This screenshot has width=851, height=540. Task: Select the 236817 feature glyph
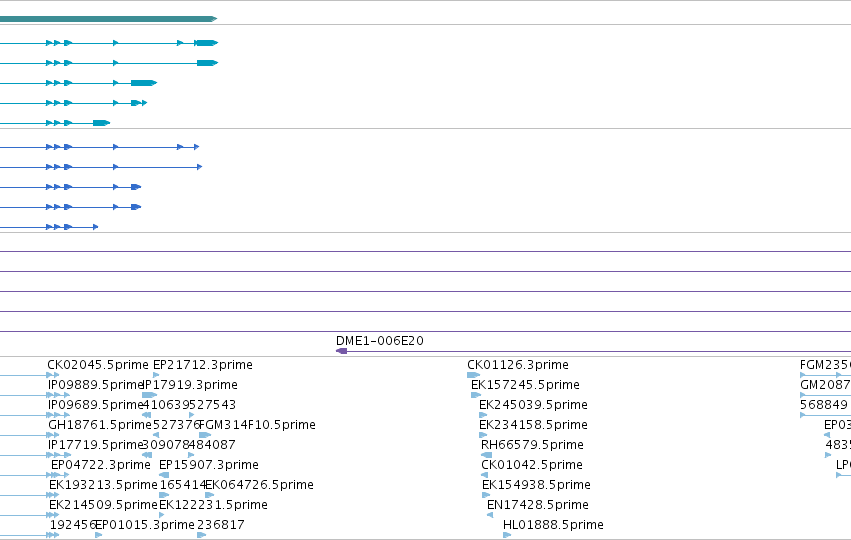pyautogui.click(x=201, y=535)
